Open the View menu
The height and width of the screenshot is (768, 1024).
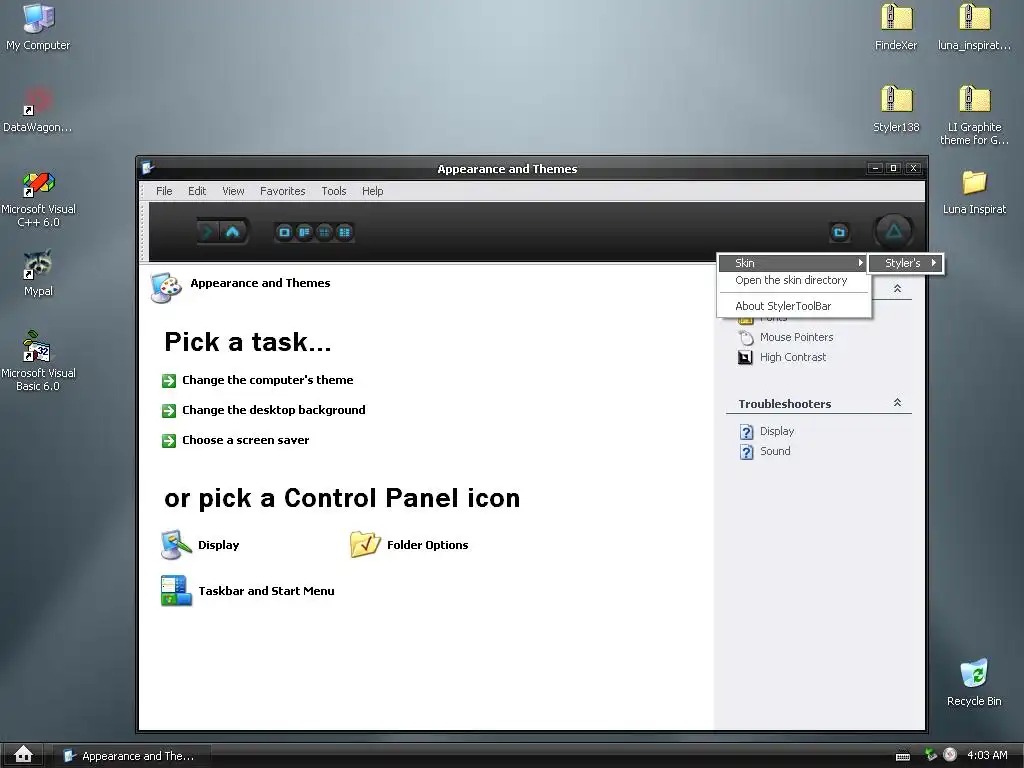(x=233, y=191)
